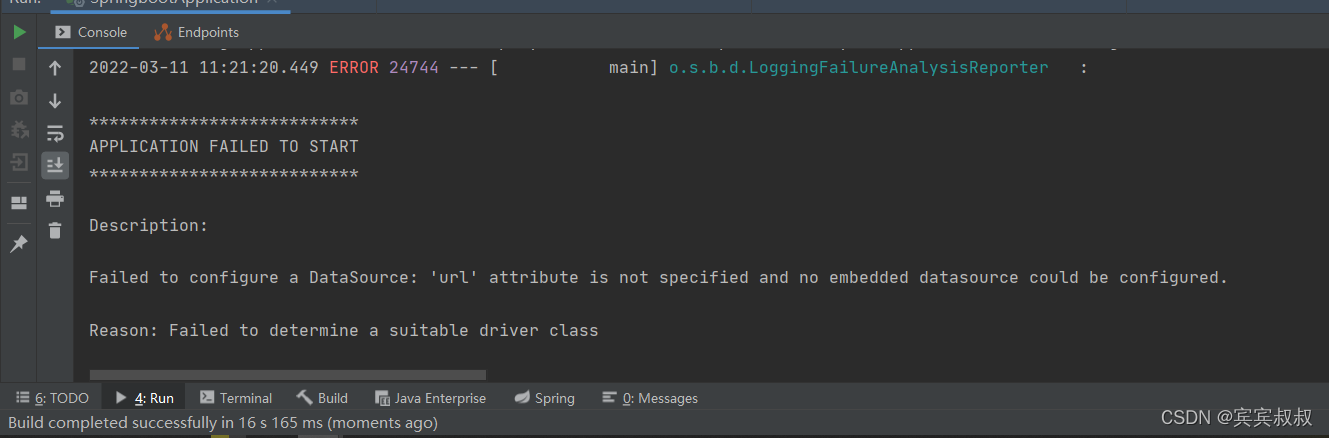Click the Dump Threads camera icon
Image resolution: width=1329 pixels, height=438 pixels.
[19, 97]
